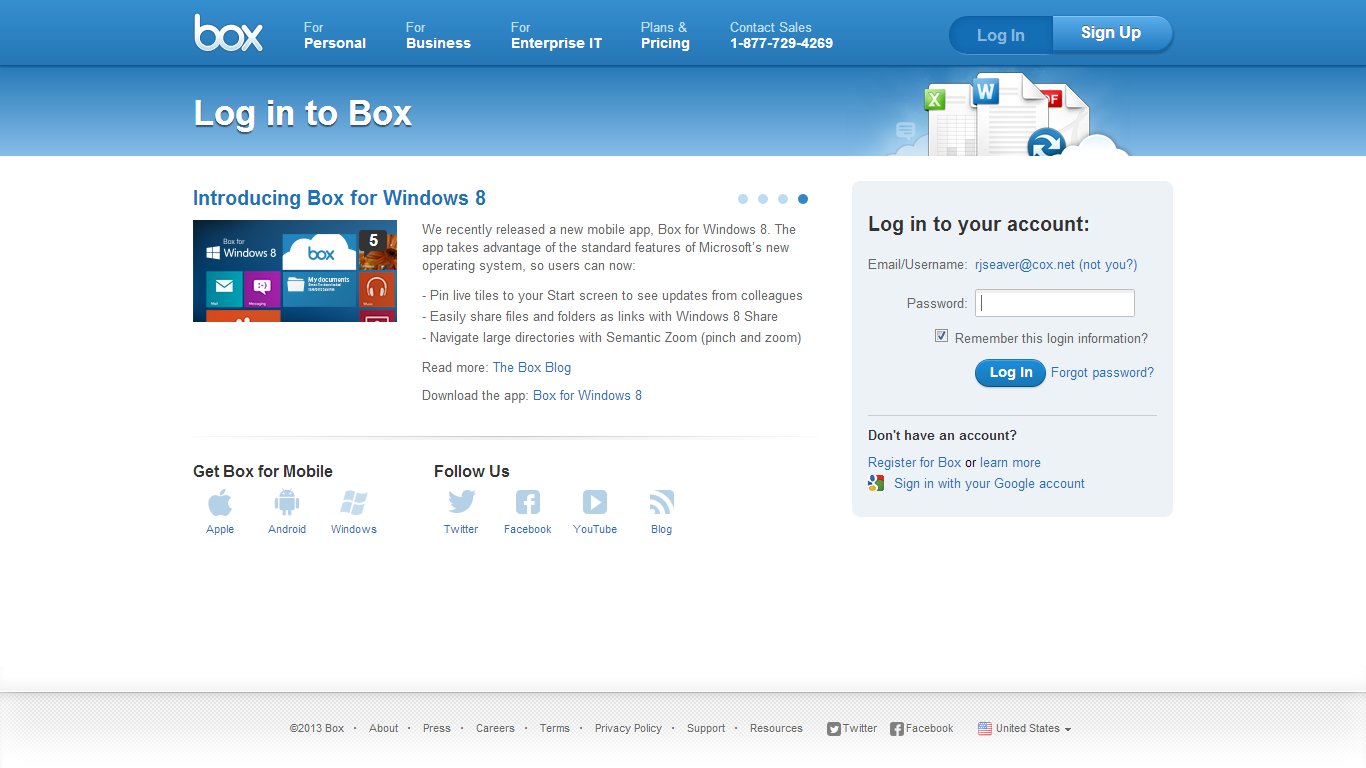Click the Facebook icon under Follow Us

point(527,503)
